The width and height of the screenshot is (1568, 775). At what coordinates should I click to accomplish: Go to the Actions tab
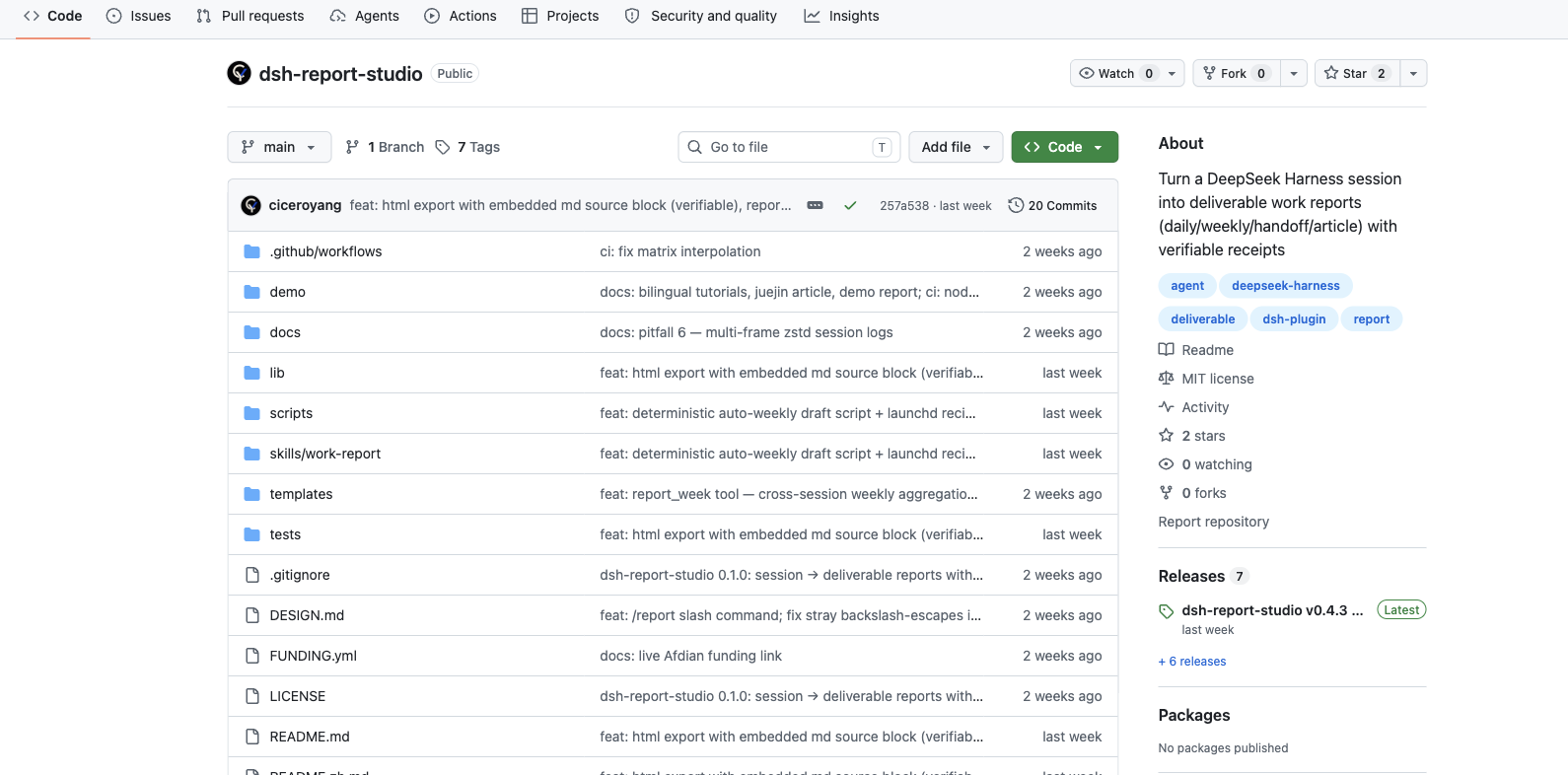pos(461,16)
